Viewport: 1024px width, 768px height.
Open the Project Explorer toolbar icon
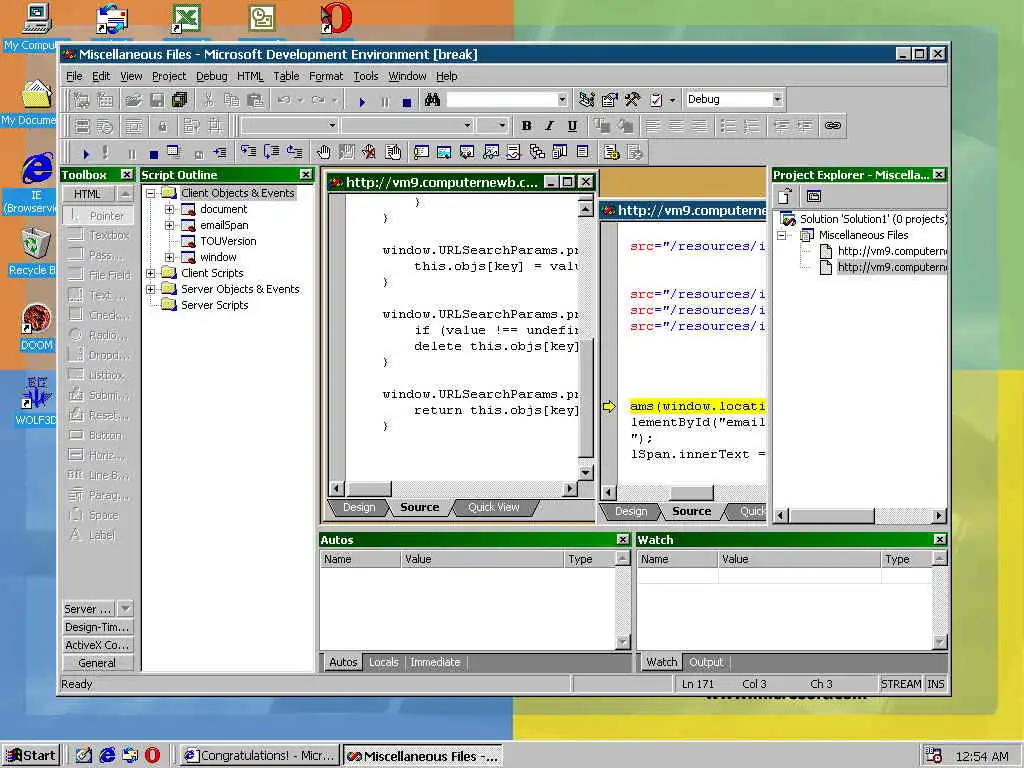tap(586, 99)
